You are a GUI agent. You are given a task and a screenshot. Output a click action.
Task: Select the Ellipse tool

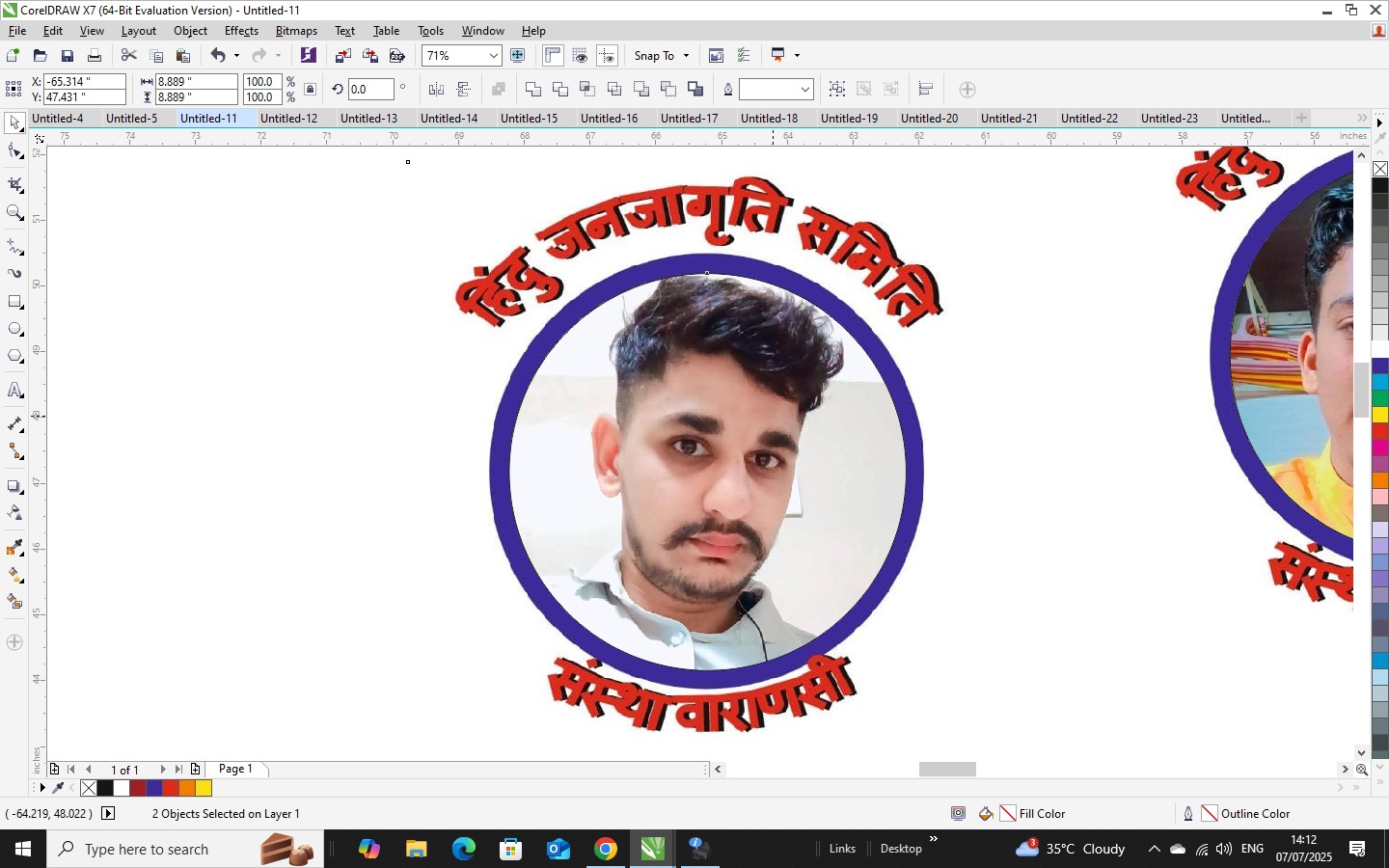pyautogui.click(x=14, y=329)
